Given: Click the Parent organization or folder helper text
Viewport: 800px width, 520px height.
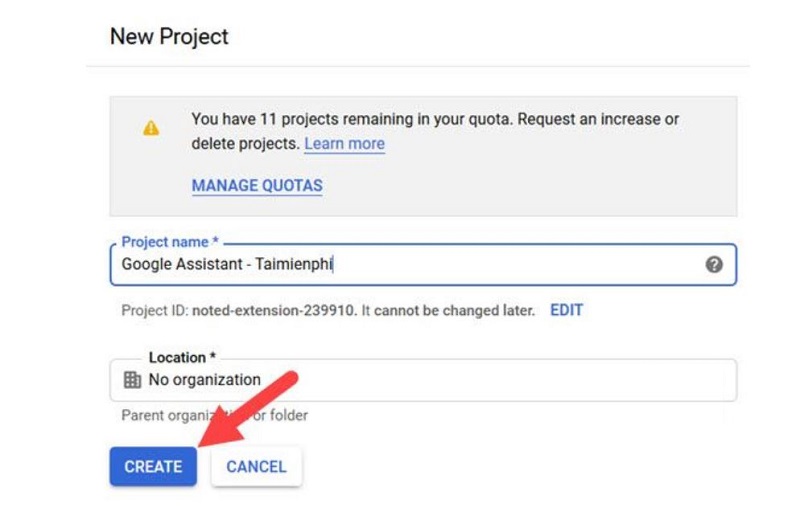Looking at the screenshot, I should click(x=214, y=415).
